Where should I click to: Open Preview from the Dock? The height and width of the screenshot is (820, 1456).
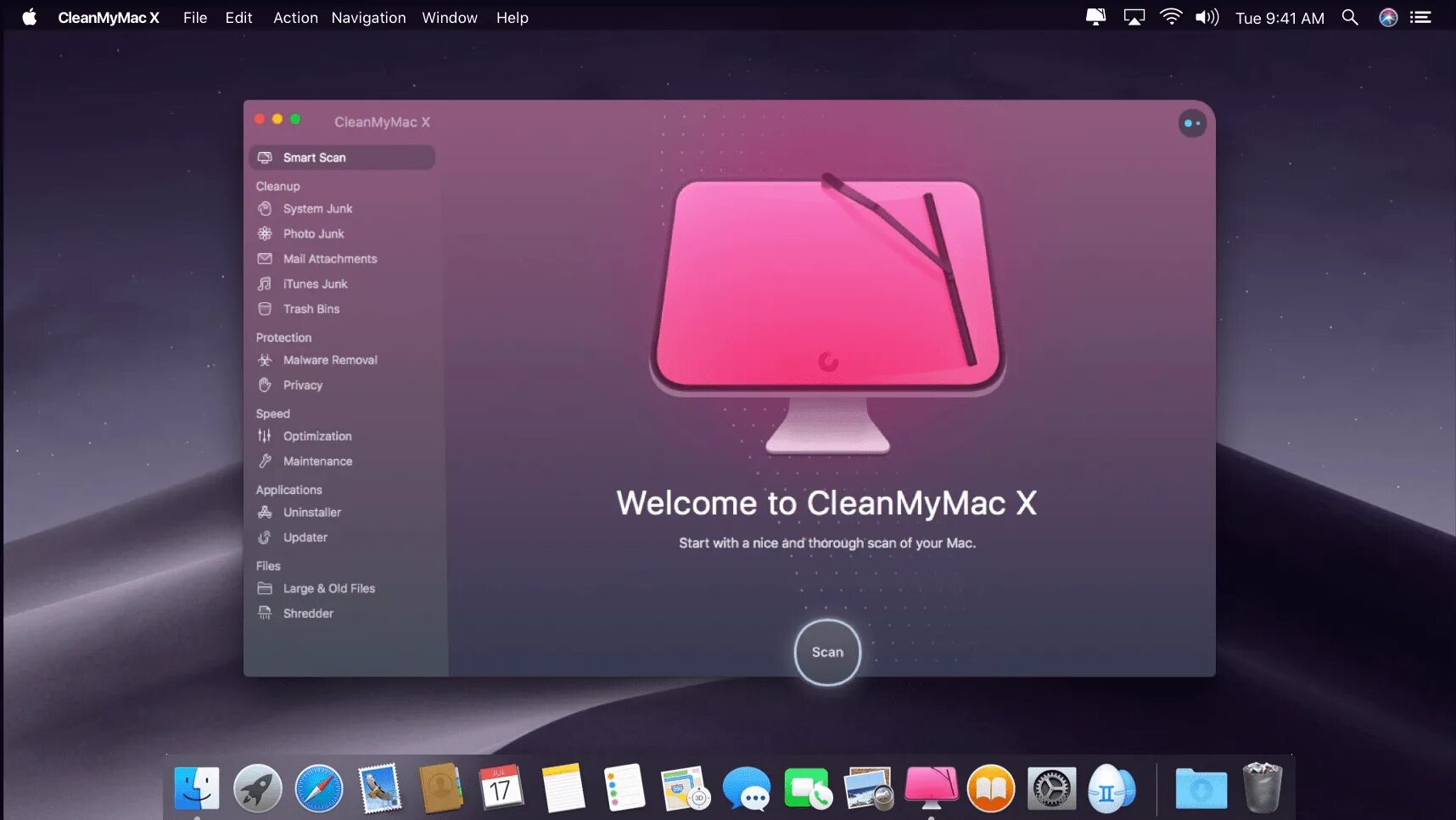[x=869, y=789]
